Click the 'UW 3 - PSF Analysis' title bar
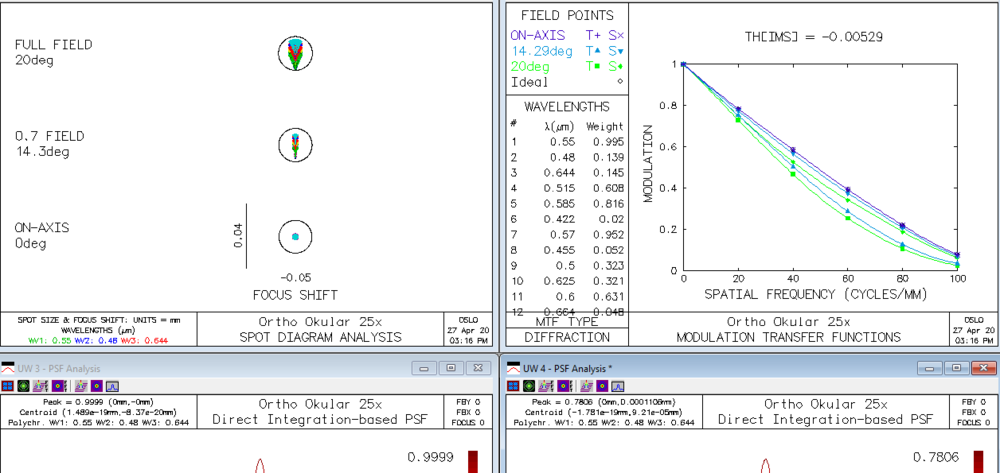1000x473 pixels. point(246,368)
